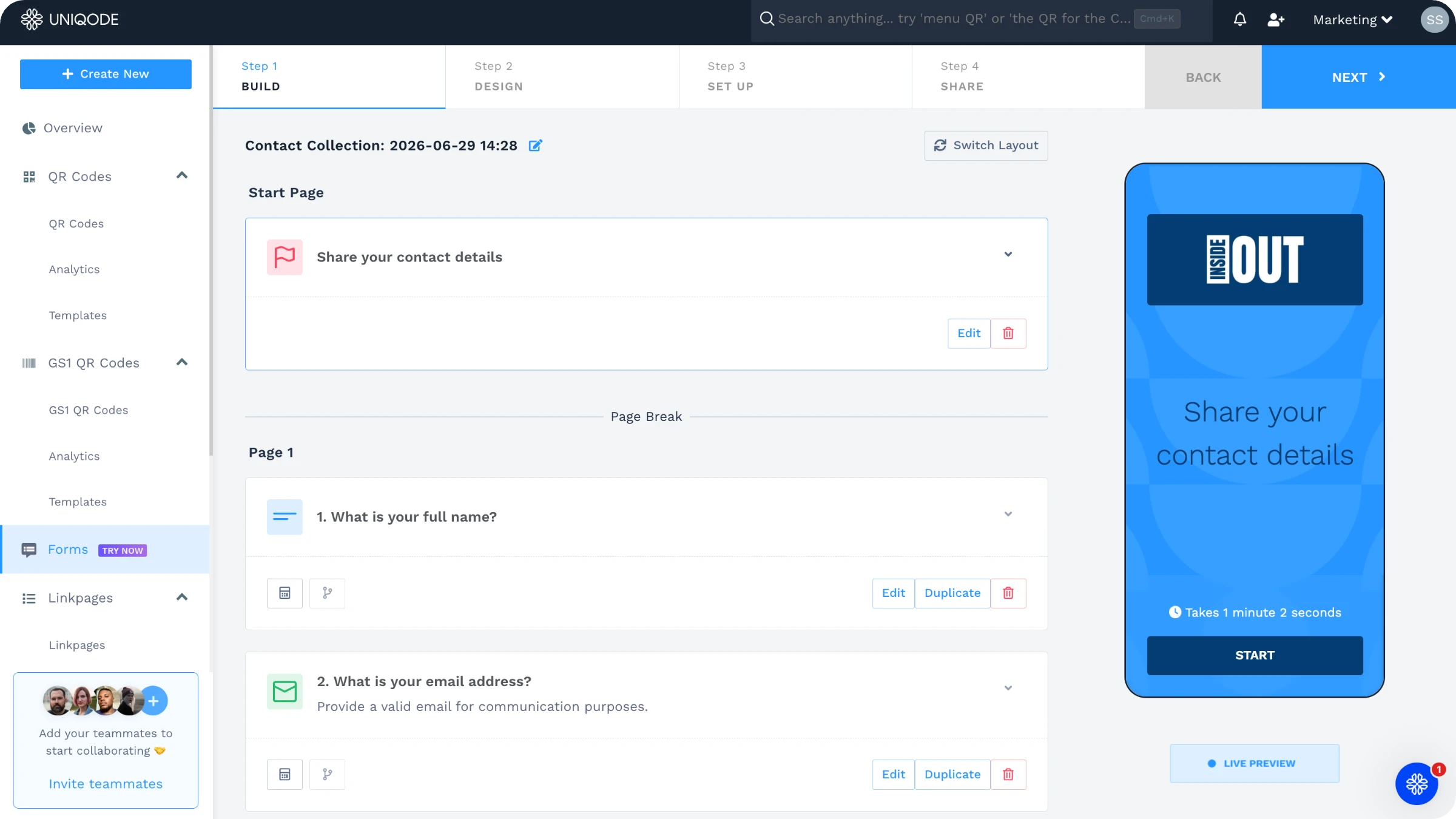Screen dimensions: 1456x819
Task: Click the LIVE PREVIEW button
Action: pos(1254,763)
